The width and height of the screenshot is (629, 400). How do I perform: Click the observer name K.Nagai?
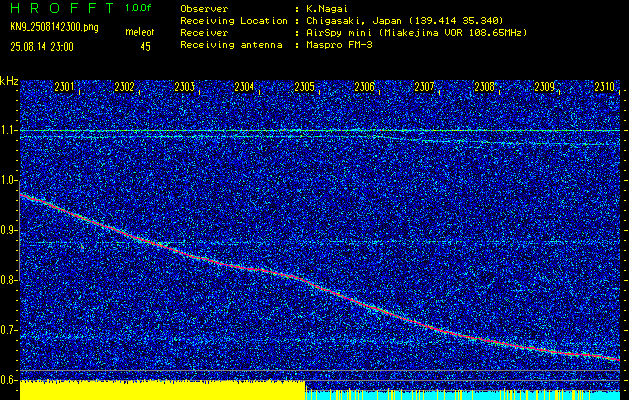(327, 8)
